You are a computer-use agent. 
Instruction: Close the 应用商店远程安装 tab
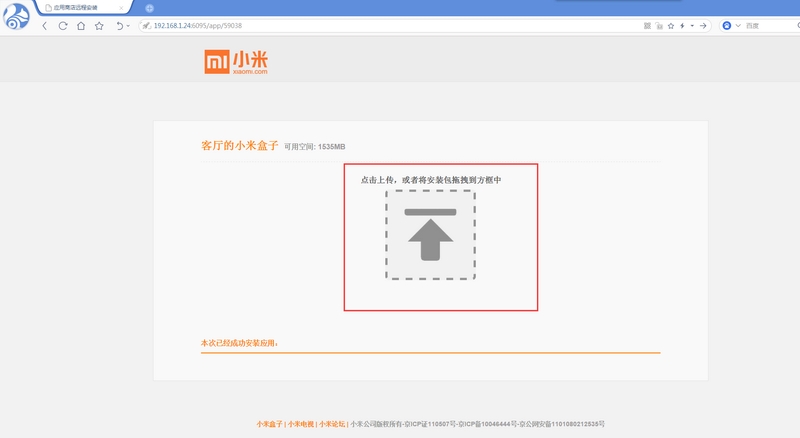coord(121,8)
